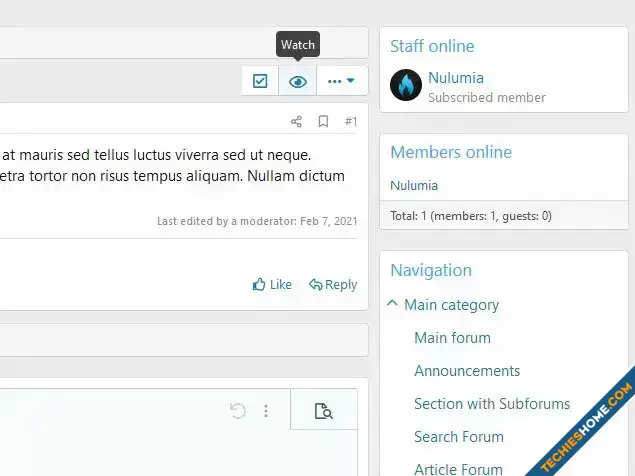This screenshot has width=635, height=476.
Task: Click the editor undo icon
Action: click(238, 411)
